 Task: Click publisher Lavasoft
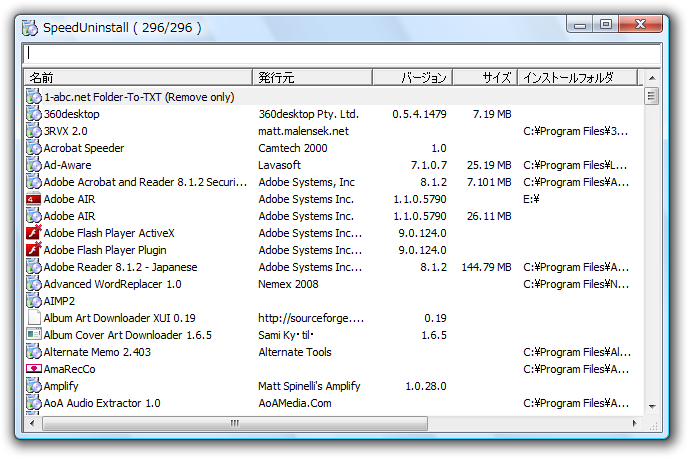click(x=280, y=165)
